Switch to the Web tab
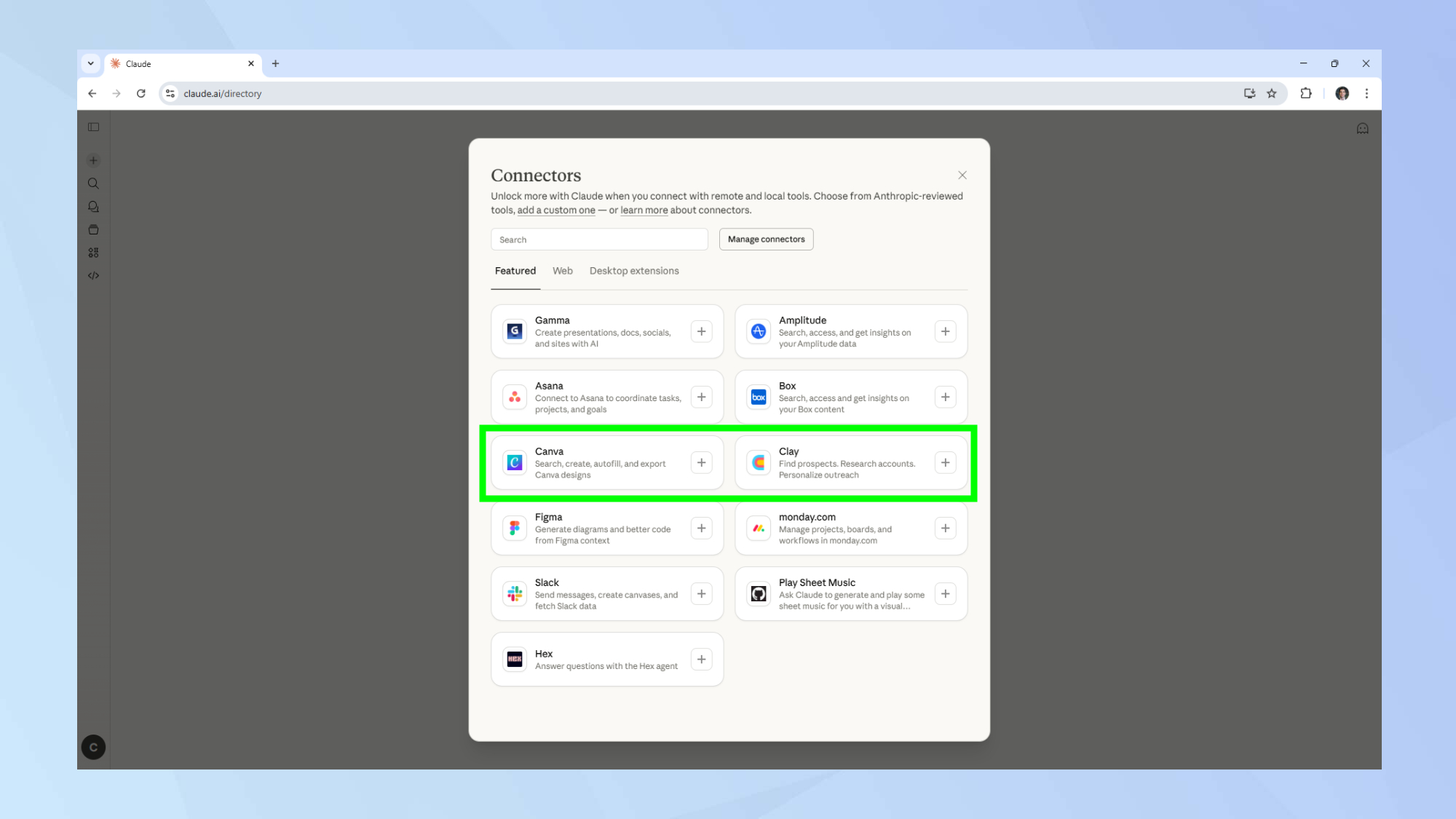The width and height of the screenshot is (1456, 819). [562, 270]
